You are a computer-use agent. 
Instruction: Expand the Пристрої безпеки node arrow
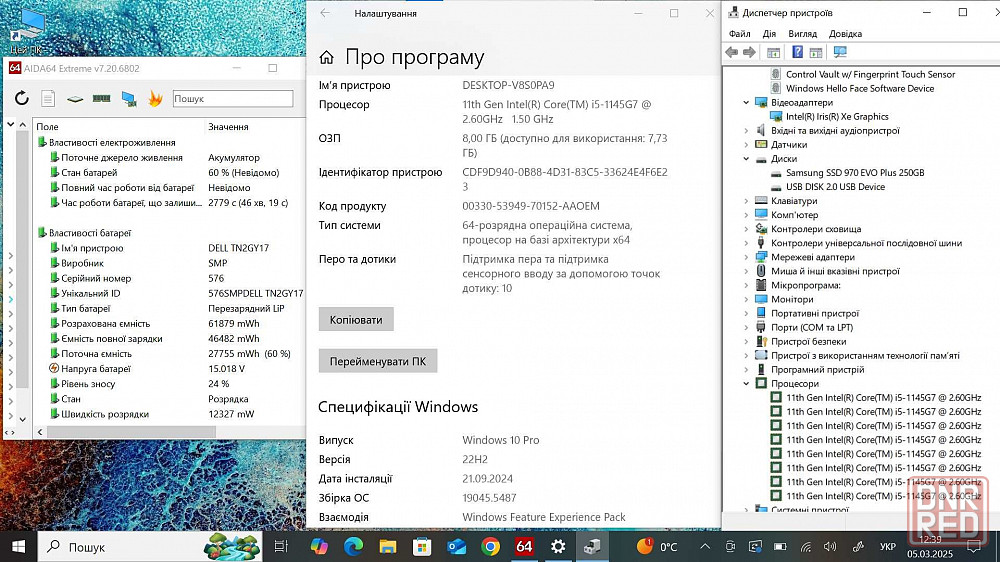click(x=746, y=341)
